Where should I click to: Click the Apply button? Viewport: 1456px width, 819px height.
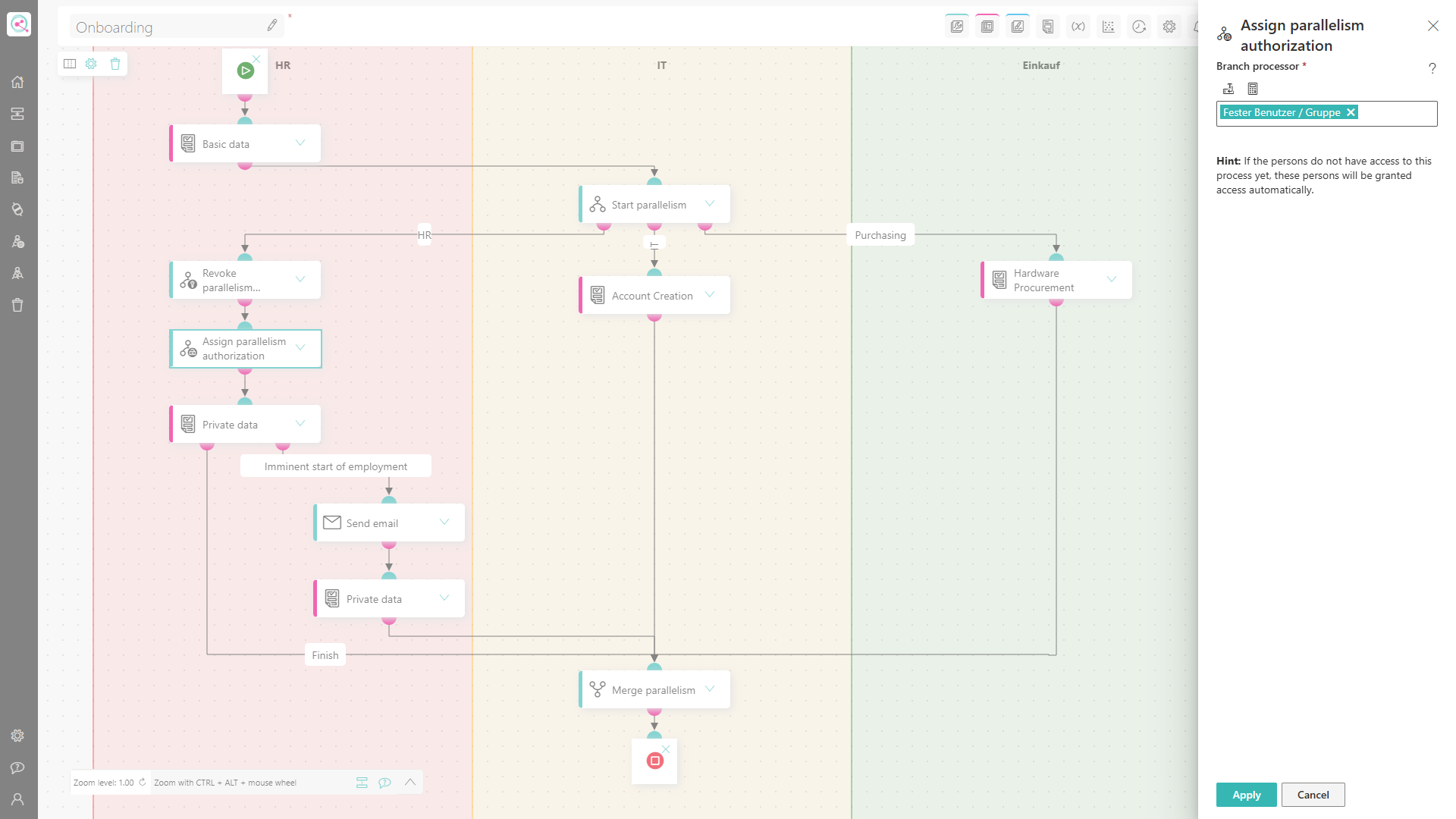tap(1246, 795)
